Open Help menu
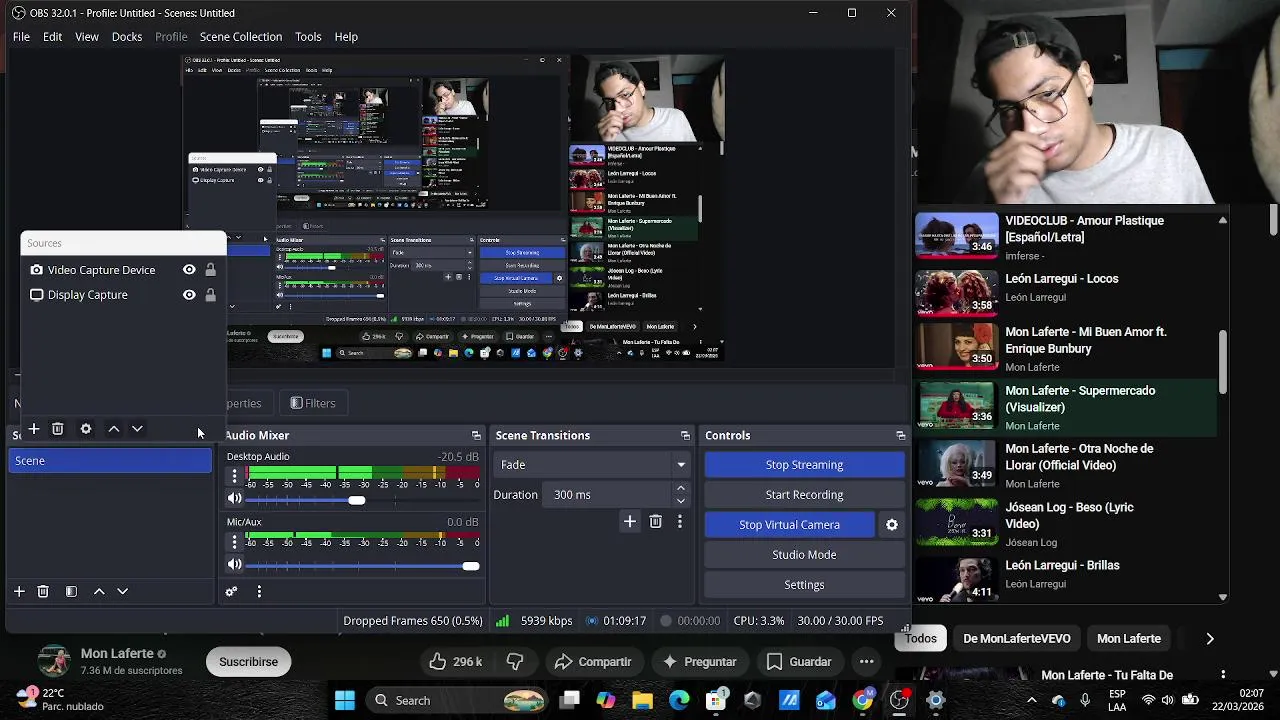Viewport: 1280px width, 720px height. pyautogui.click(x=346, y=37)
